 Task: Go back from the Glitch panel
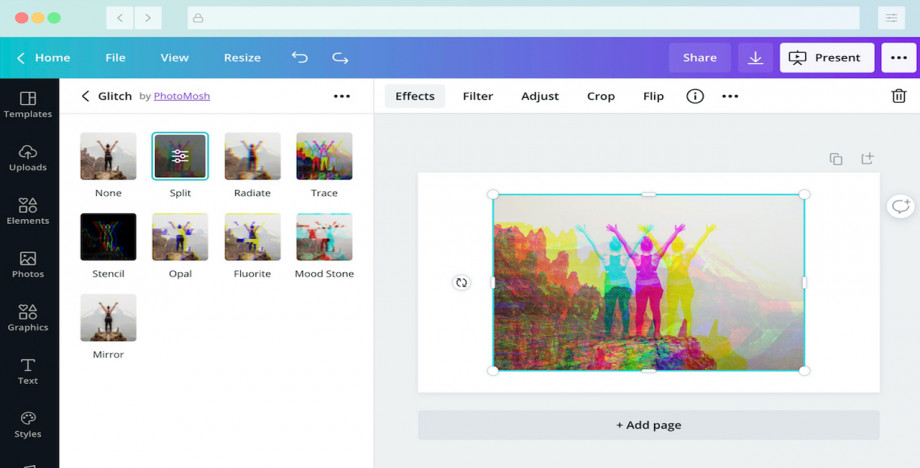[85, 96]
